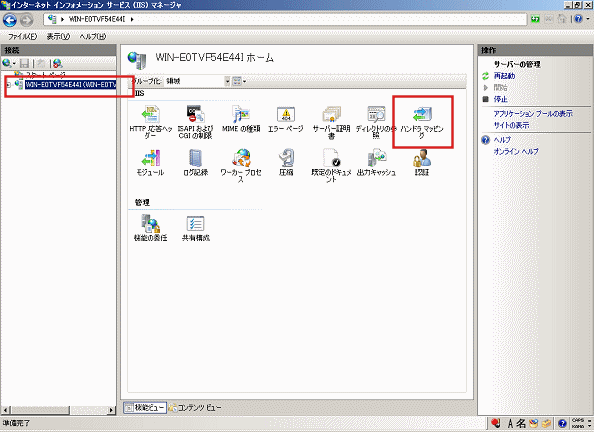This screenshot has width=594, height=432.
Task: Open the グループ化 combo box
Action: coord(197,81)
